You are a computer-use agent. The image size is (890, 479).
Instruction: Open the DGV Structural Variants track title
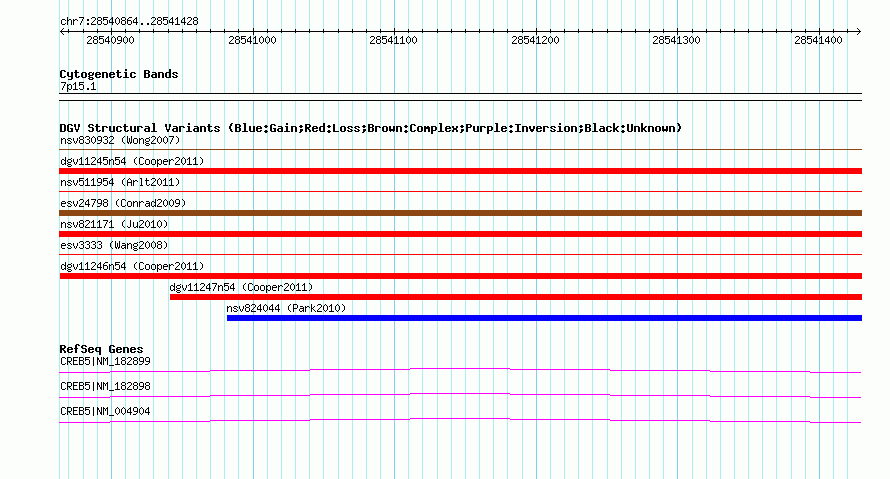click(371, 128)
